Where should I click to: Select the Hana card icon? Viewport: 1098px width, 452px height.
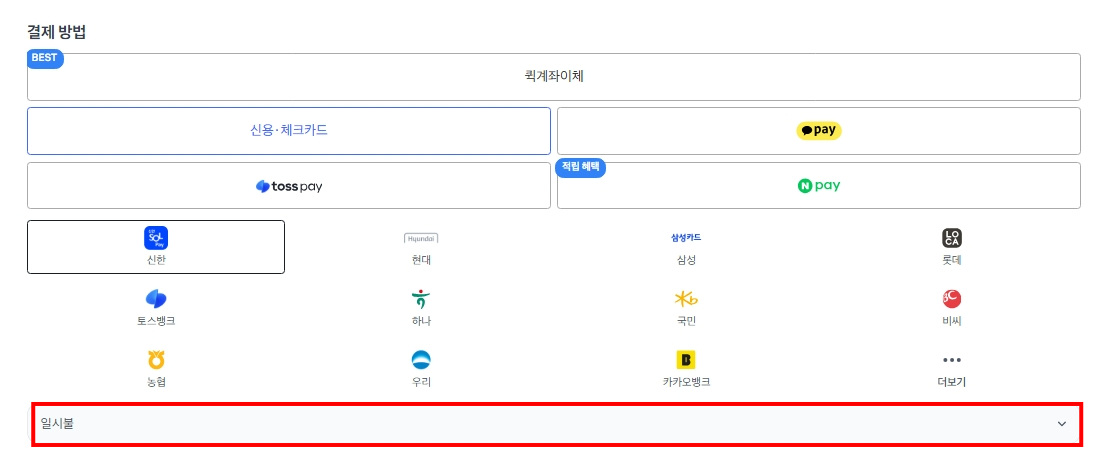pyautogui.click(x=421, y=299)
